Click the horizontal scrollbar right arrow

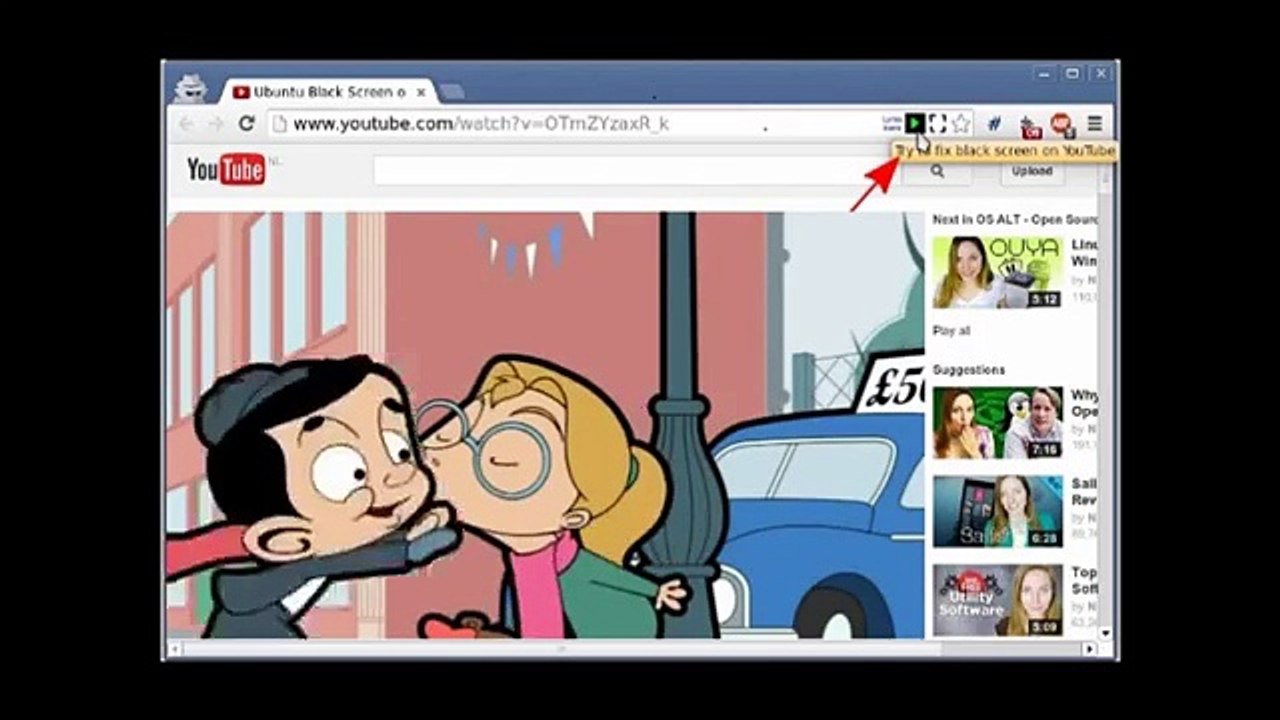(1092, 649)
